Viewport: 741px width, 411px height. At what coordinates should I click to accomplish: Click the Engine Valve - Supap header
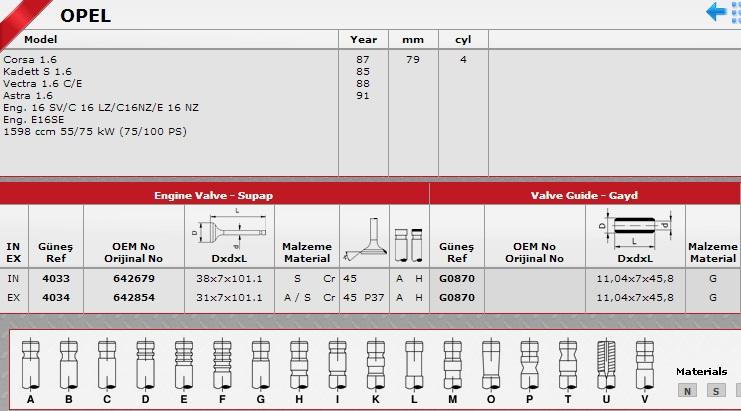214,195
